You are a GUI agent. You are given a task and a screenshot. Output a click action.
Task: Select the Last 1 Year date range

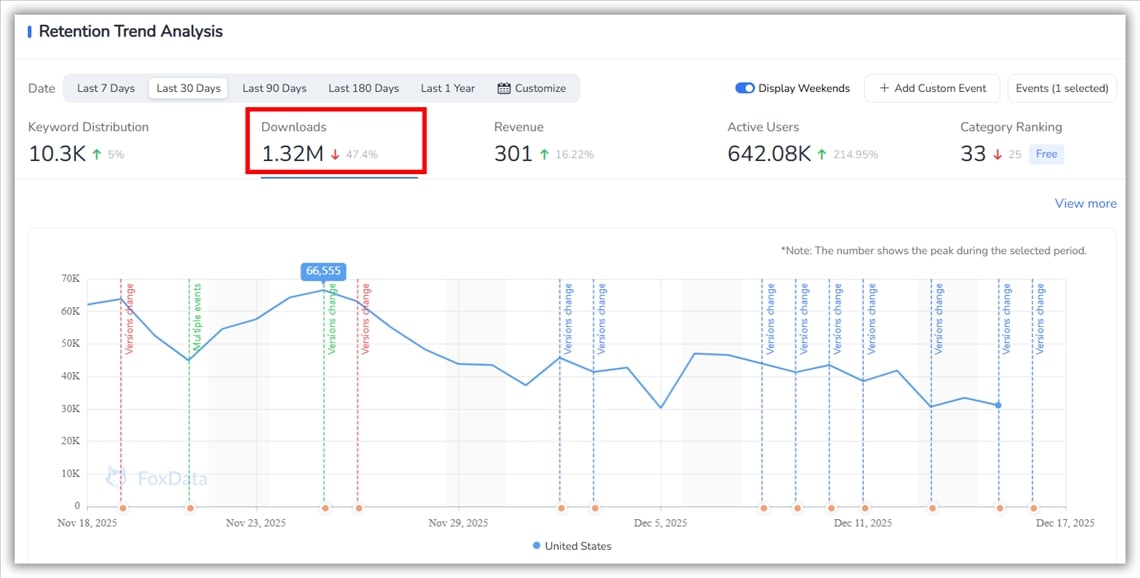coord(447,88)
